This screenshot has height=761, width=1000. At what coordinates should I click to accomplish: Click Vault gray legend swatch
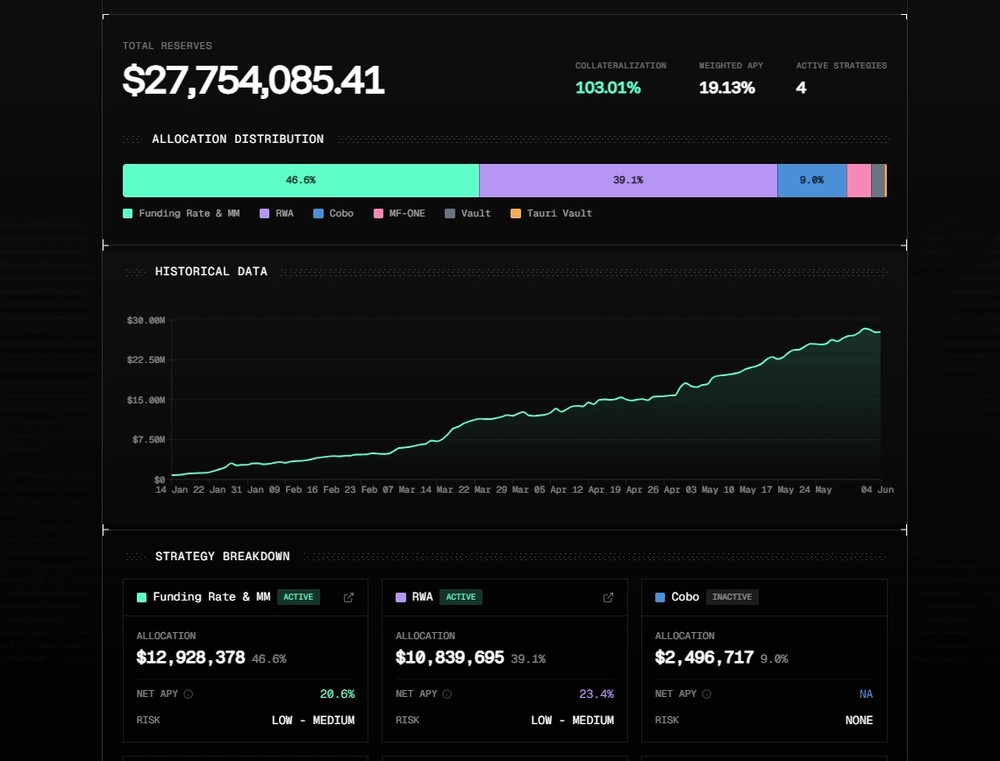(450, 214)
